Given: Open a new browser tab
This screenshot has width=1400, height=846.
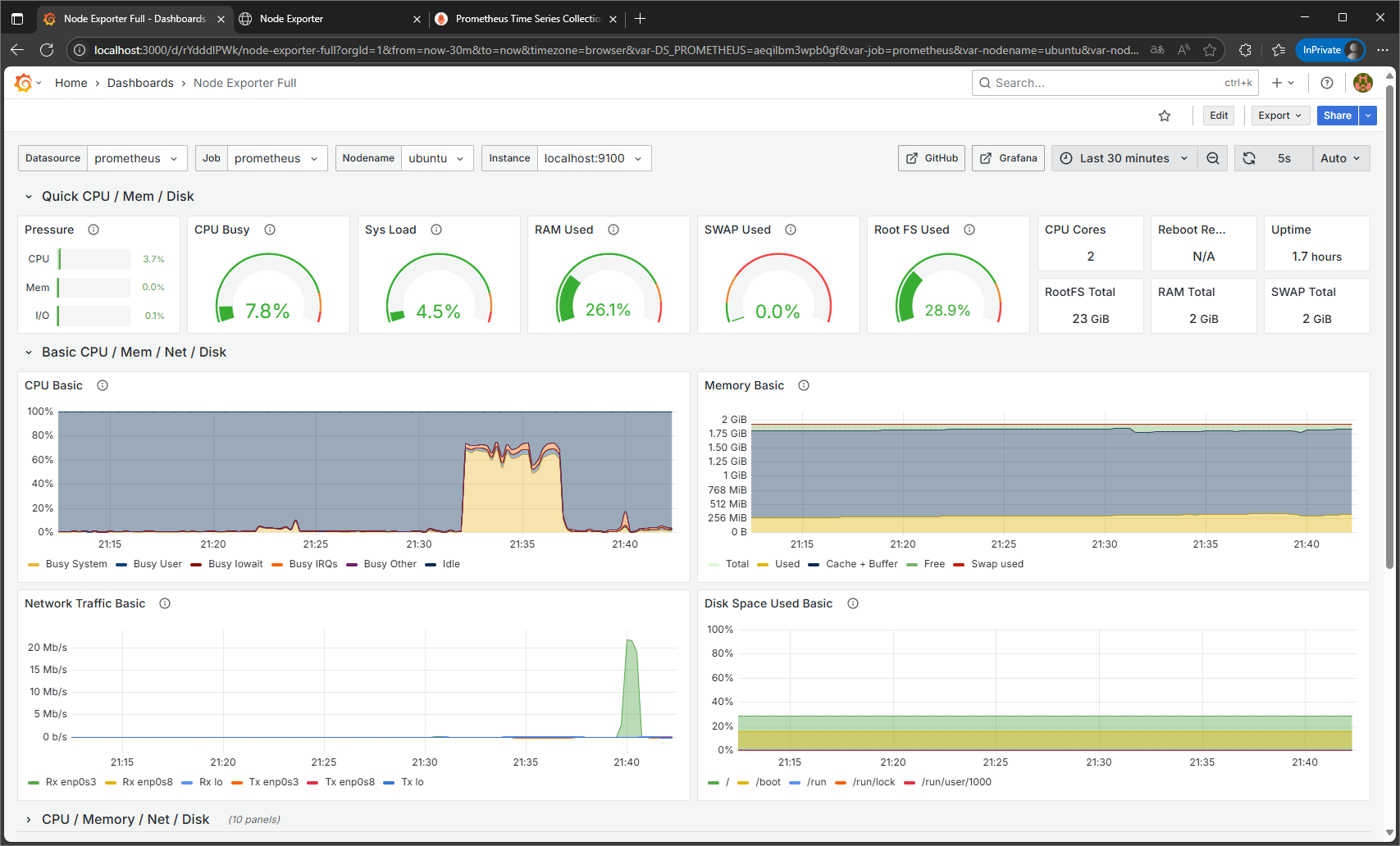Looking at the screenshot, I should click(641, 18).
